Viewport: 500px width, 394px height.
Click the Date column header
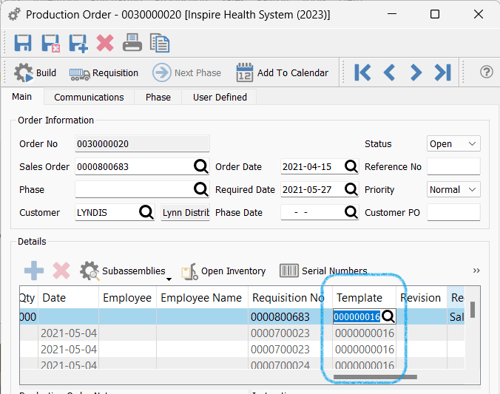pos(68,298)
